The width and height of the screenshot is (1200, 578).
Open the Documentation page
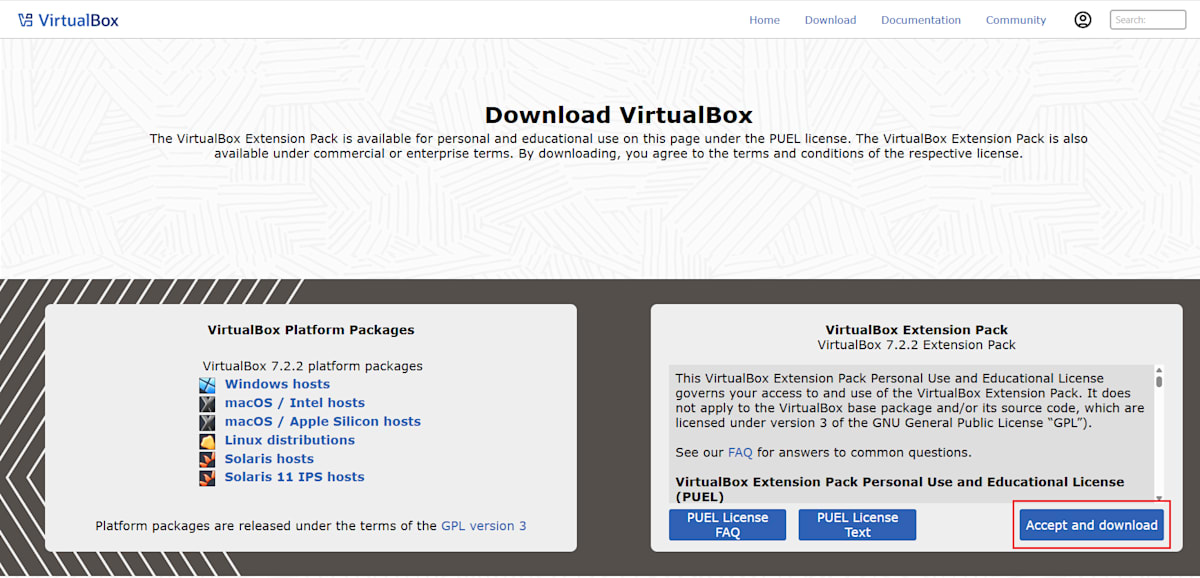click(x=920, y=19)
